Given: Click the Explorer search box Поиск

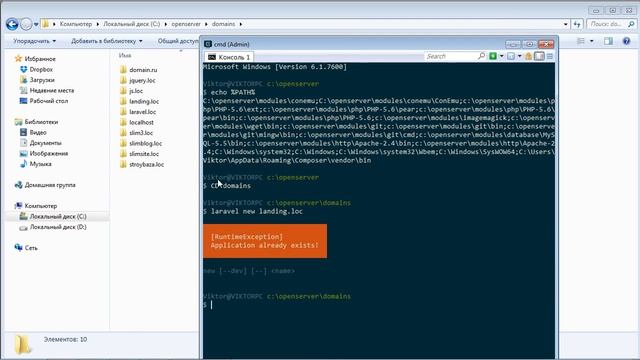Looking at the screenshot, I should pyautogui.click(x=611, y=24).
